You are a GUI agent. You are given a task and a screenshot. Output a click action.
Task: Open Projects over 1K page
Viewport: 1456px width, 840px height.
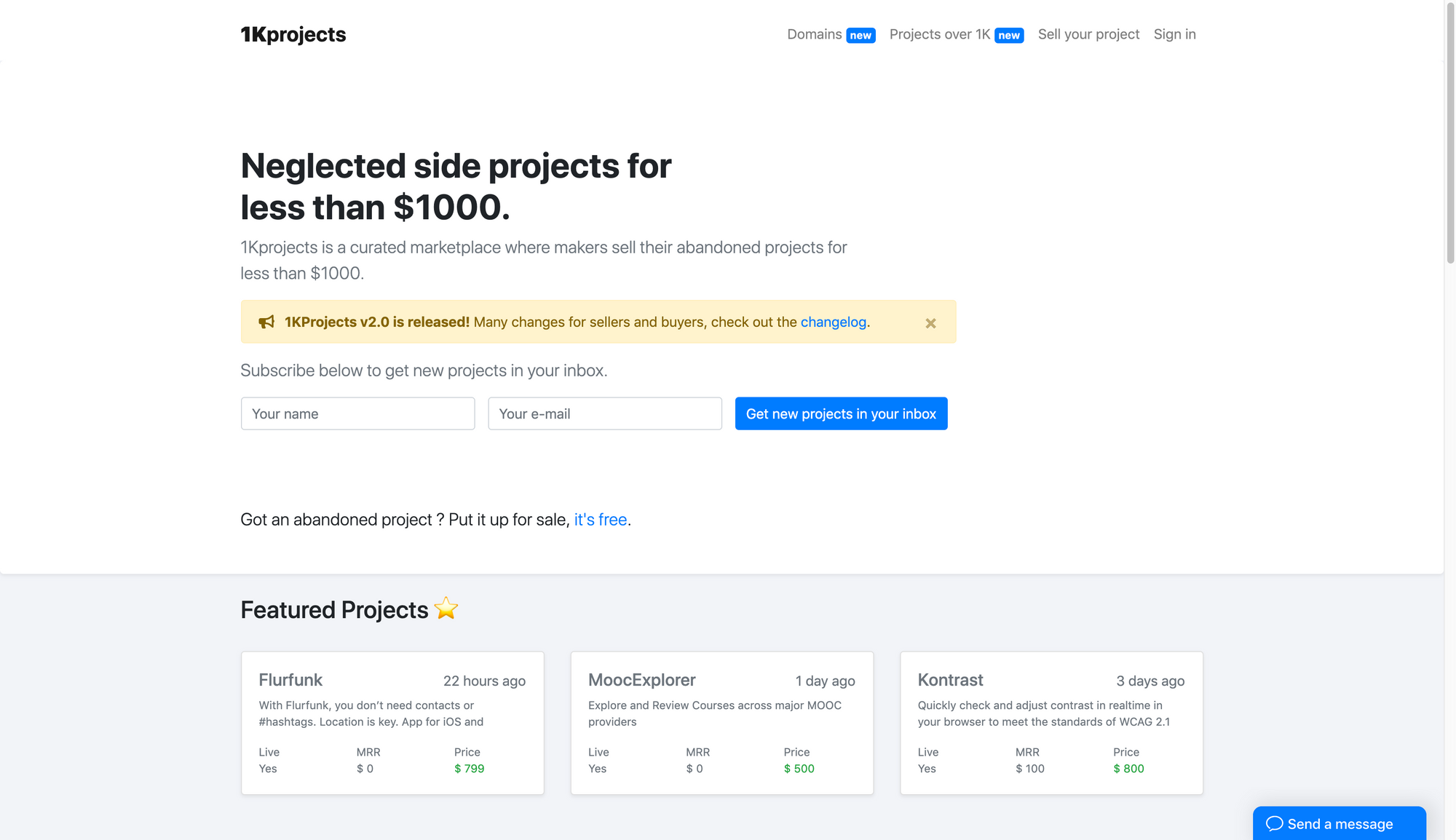(939, 34)
